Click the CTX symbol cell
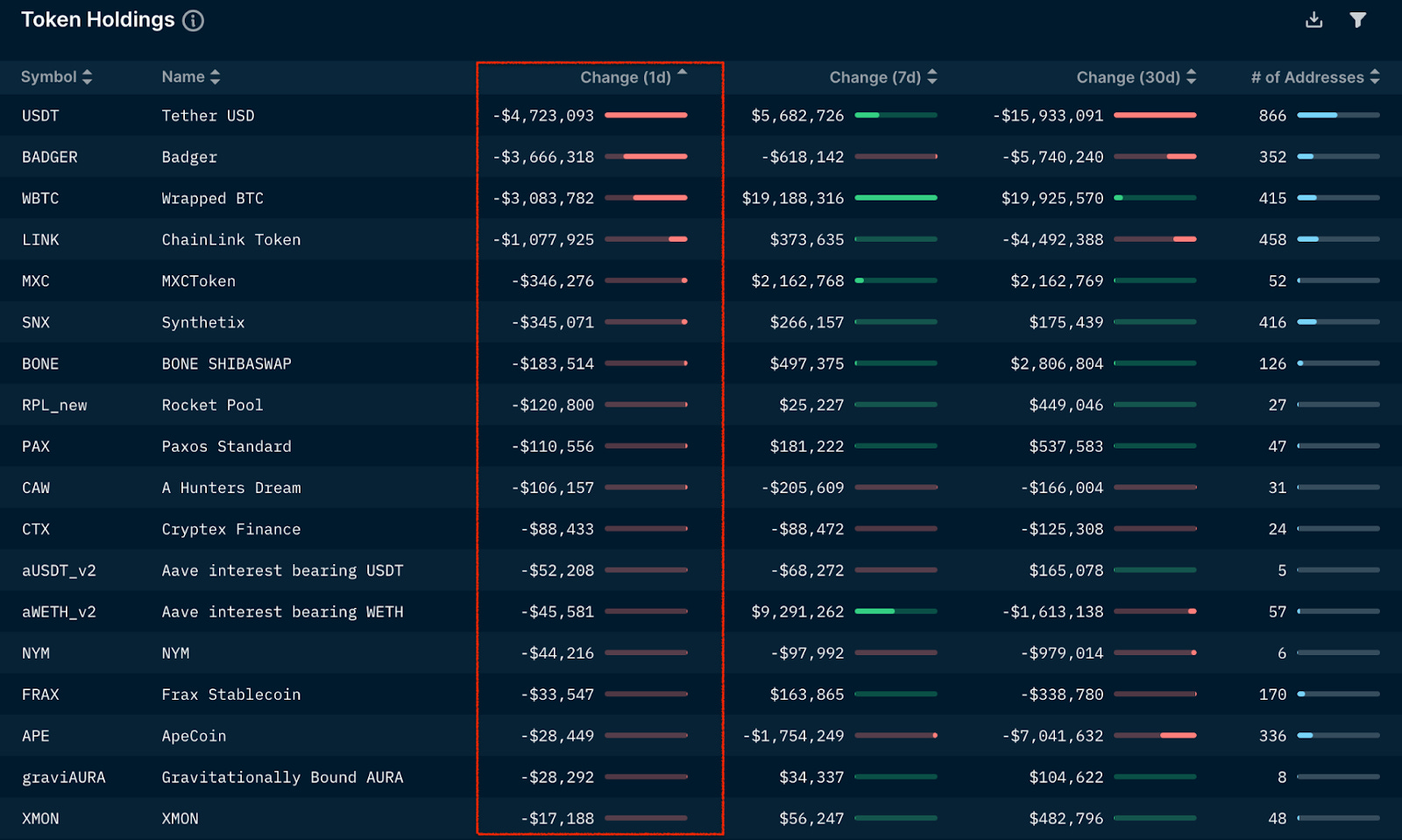1402x840 pixels. [x=36, y=529]
